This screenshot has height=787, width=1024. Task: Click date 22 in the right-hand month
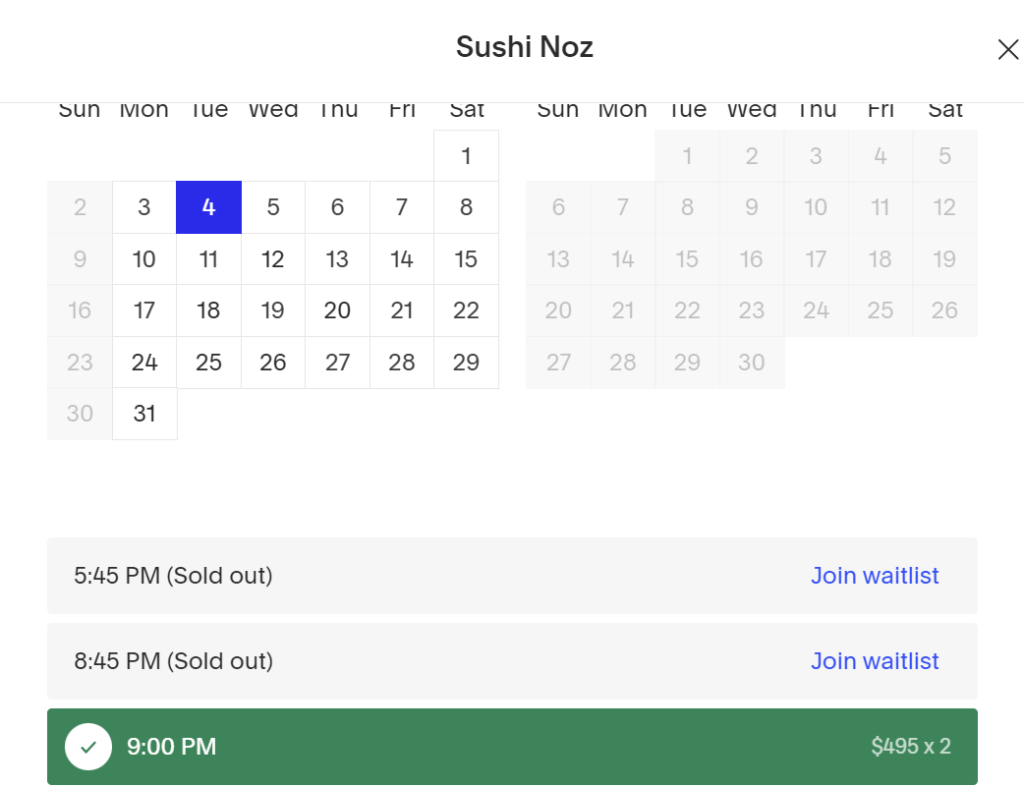[687, 310]
